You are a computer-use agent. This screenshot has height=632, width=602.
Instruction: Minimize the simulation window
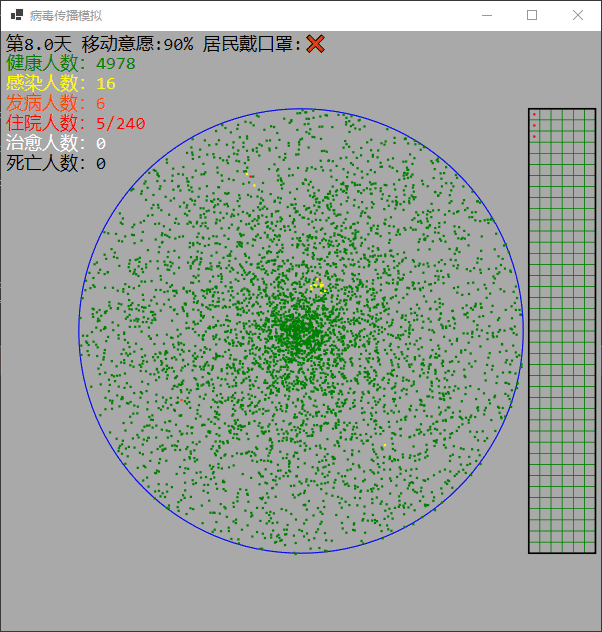click(x=487, y=15)
